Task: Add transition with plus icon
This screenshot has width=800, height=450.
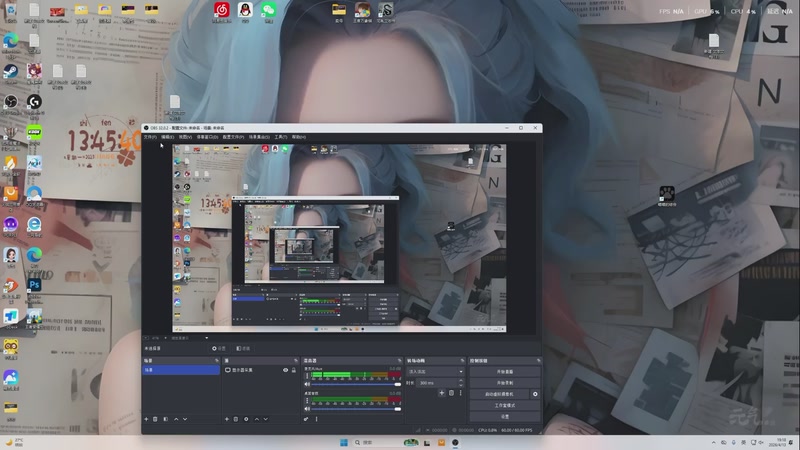Action: 442,393
